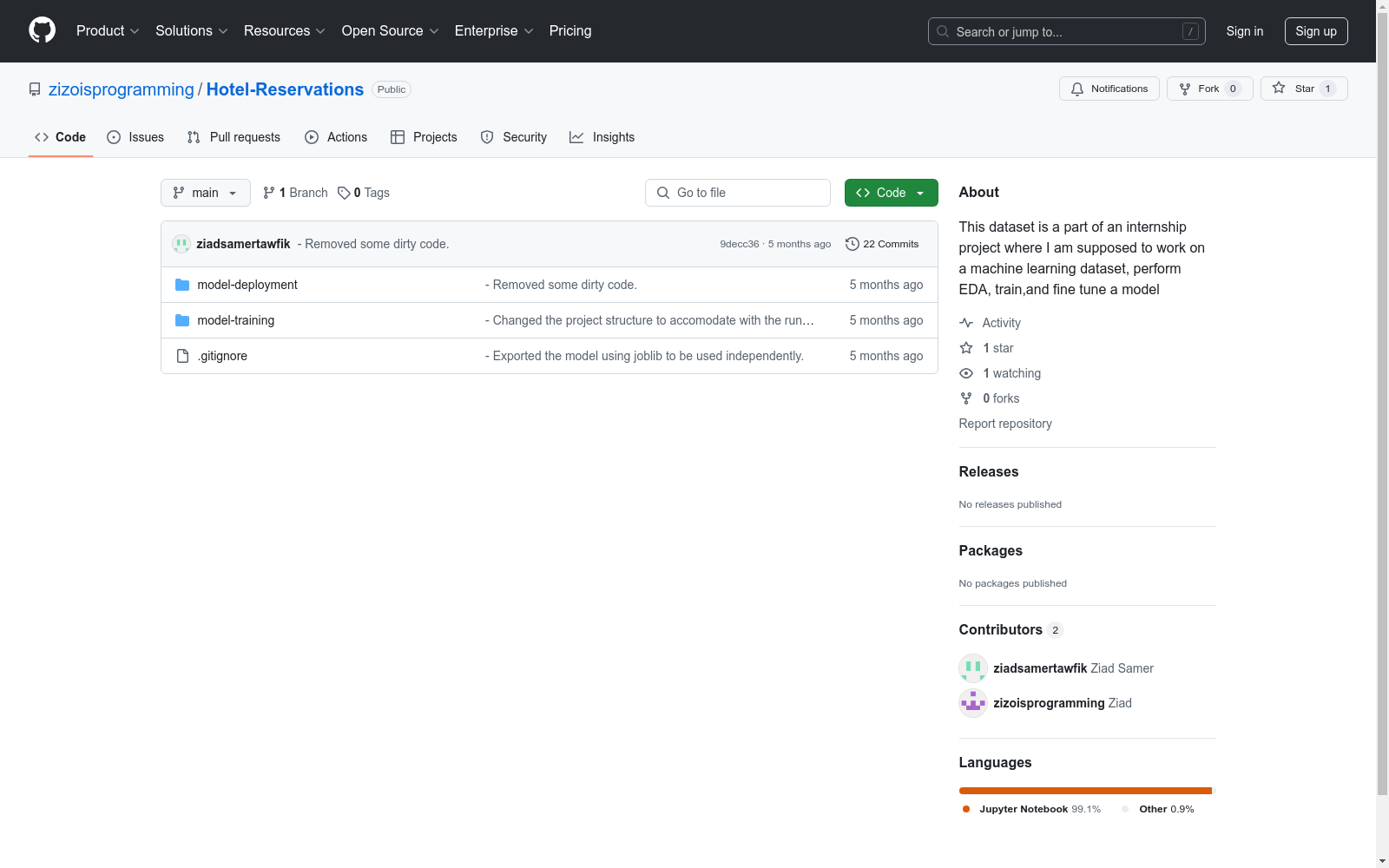The height and width of the screenshot is (868, 1389).
Task: Follow the Report repository link
Action: click(1004, 424)
